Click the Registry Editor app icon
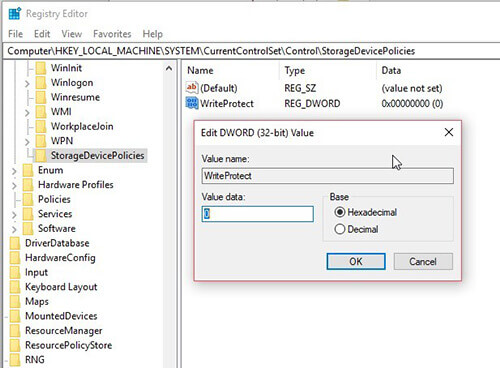 [15, 14]
